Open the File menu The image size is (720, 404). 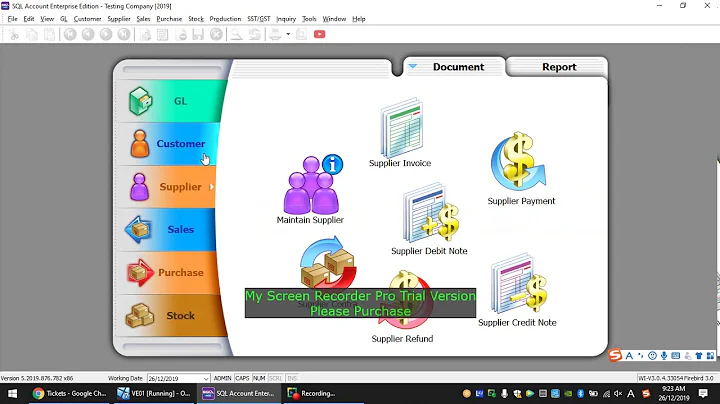pos(12,19)
